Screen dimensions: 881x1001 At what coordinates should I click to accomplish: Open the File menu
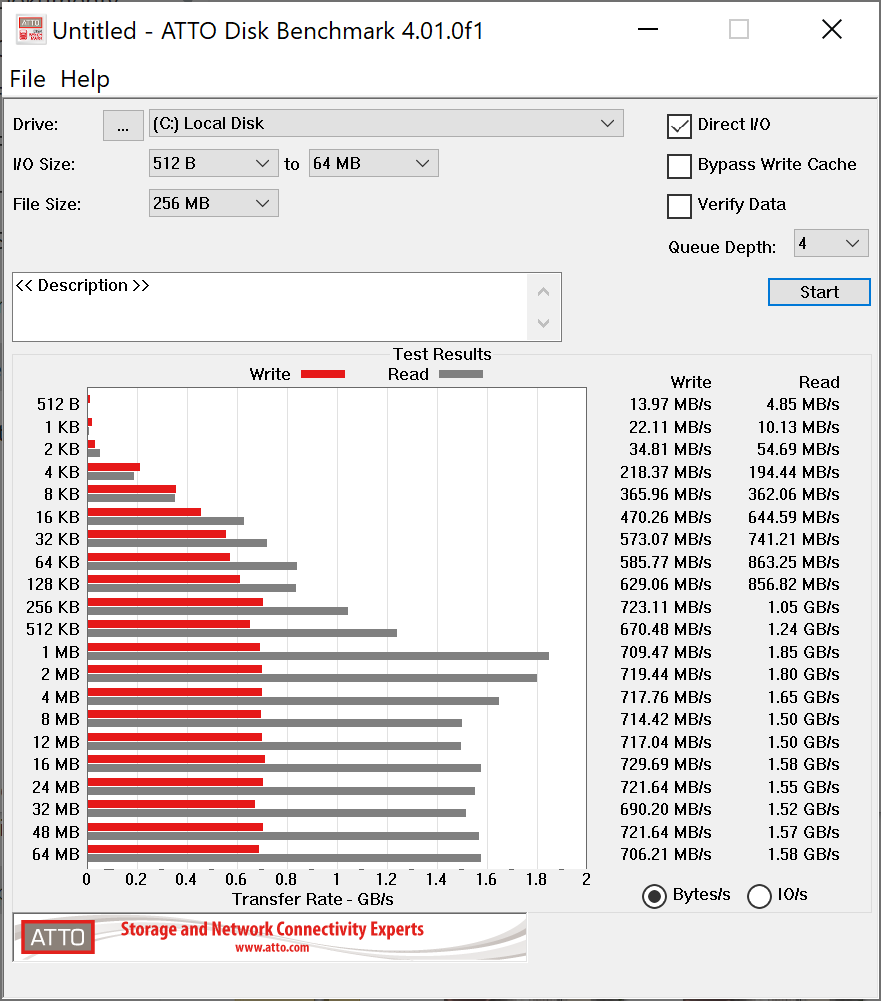click(x=27, y=79)
